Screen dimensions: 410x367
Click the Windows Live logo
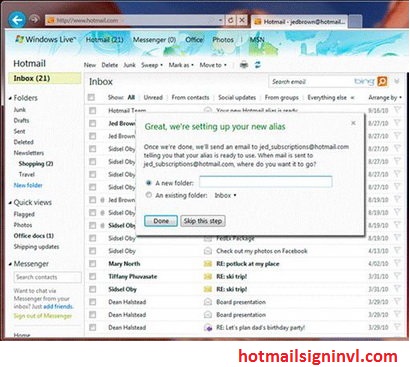46,39
